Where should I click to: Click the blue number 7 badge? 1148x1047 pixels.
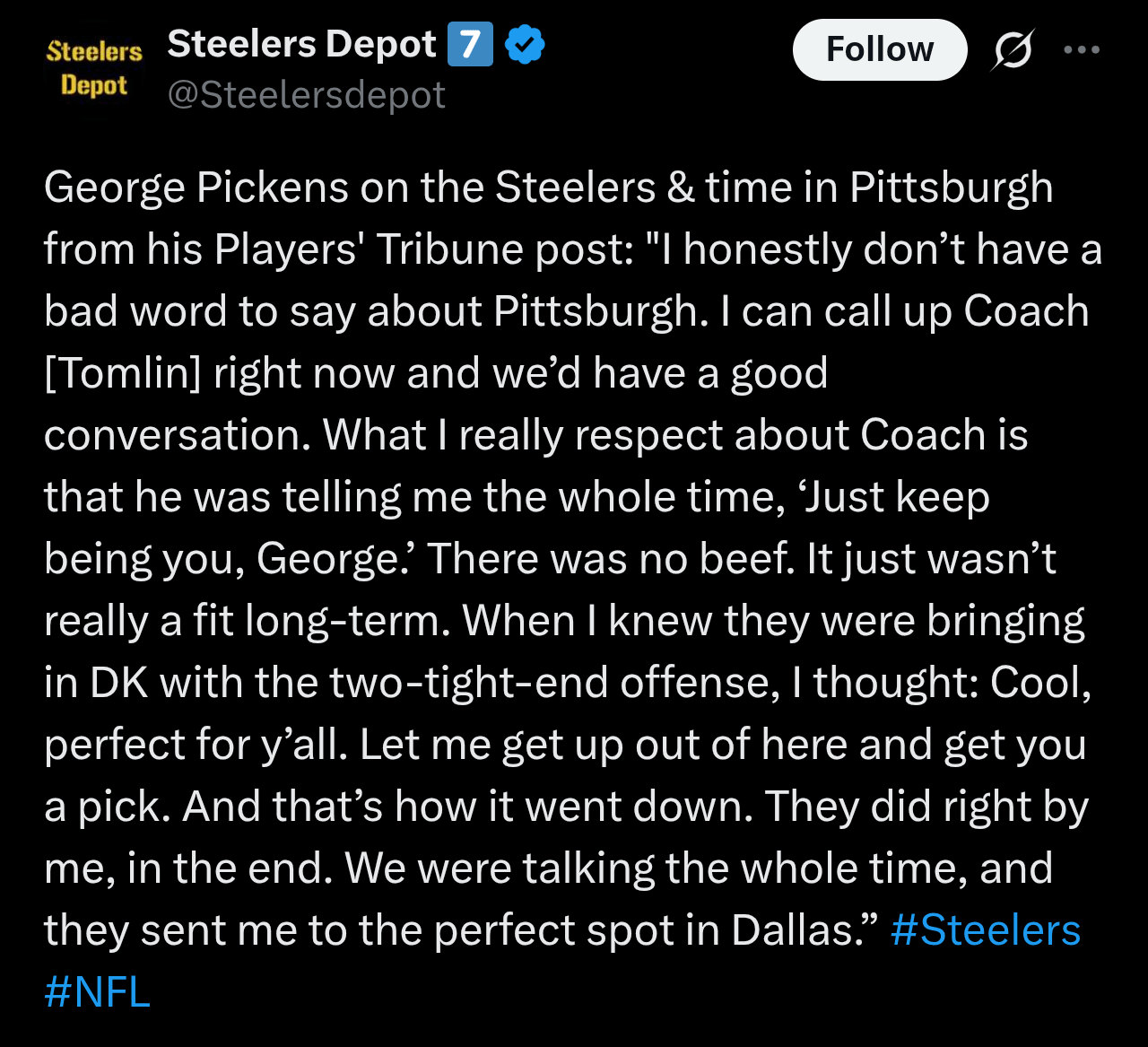[x=470, y=45]
